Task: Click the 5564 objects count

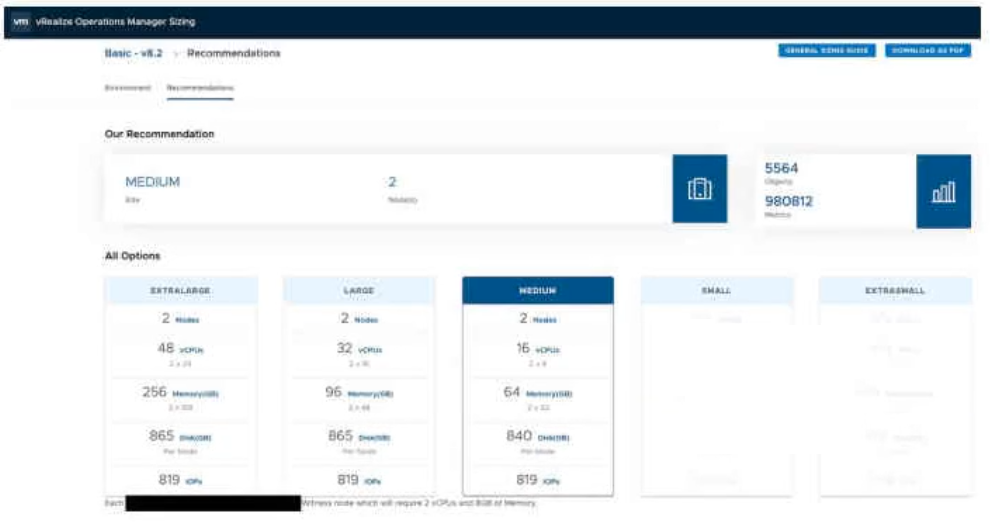Action: tap(781, 169)
